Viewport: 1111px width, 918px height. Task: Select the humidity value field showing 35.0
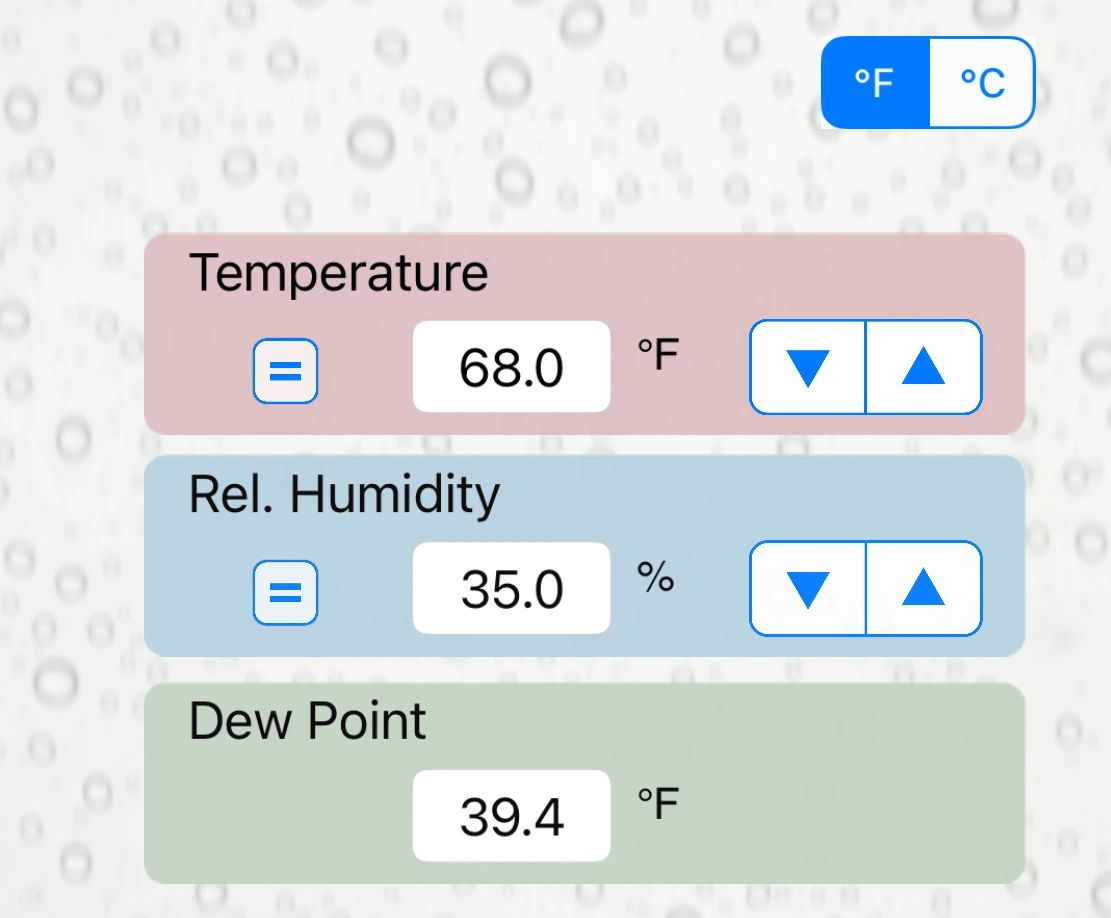pos(511,588)
